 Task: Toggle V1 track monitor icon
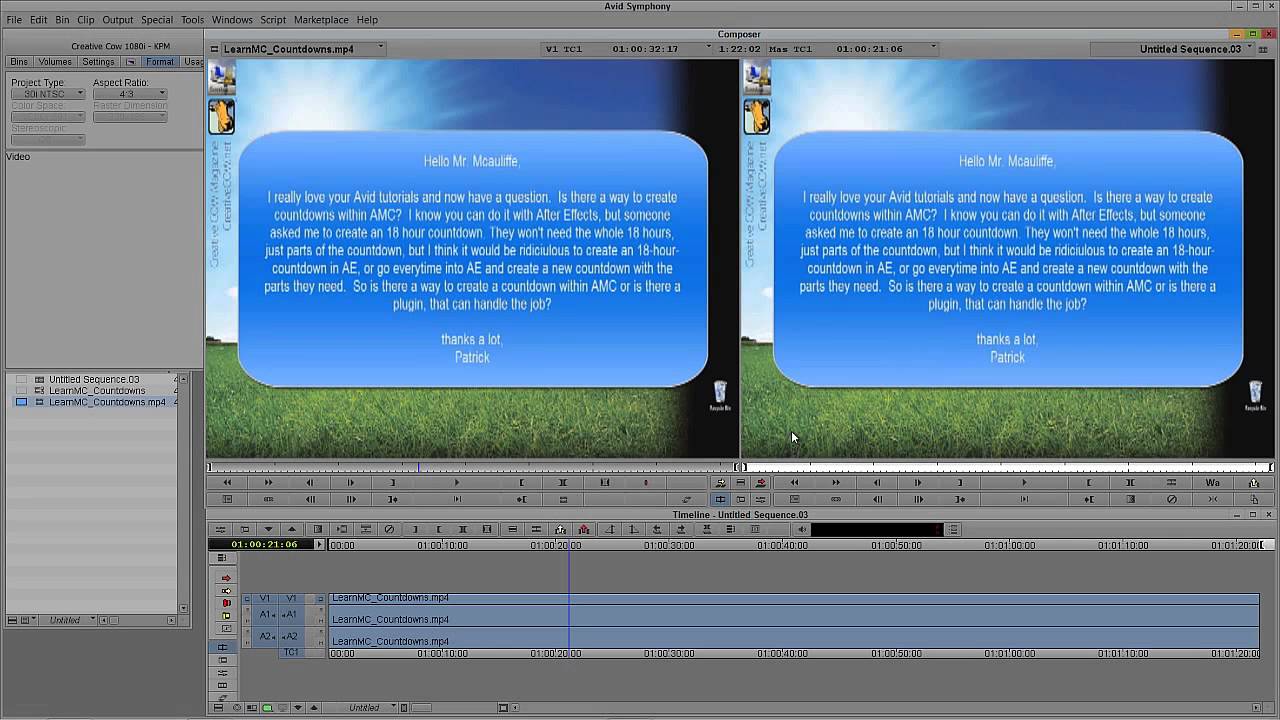point(321,598)
